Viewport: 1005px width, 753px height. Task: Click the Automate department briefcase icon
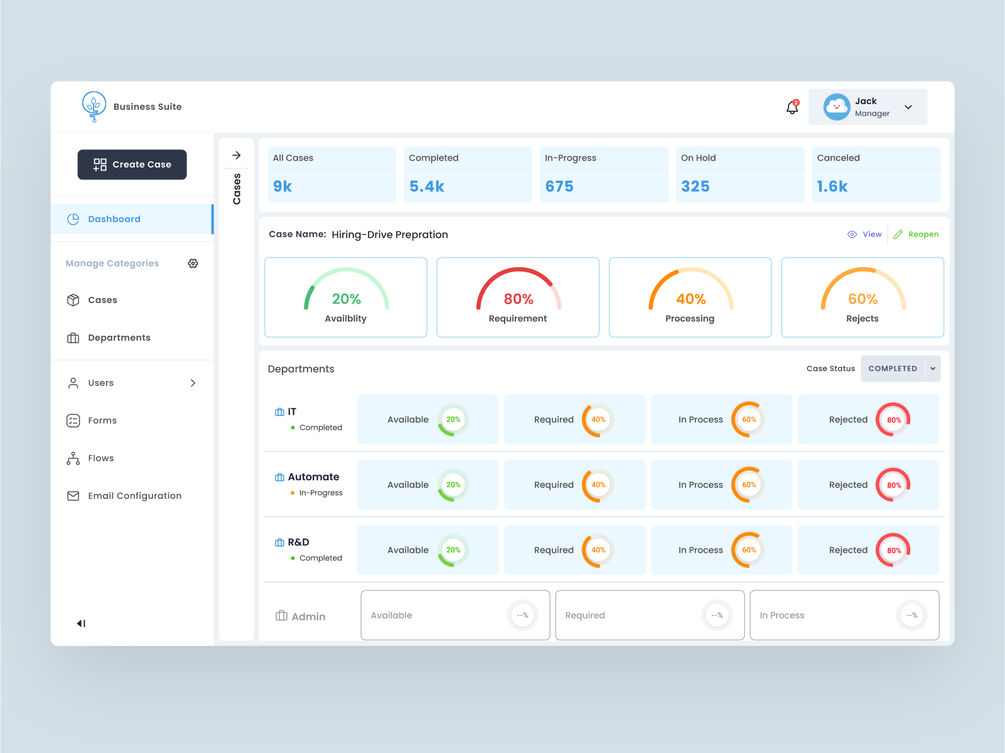click(x=279, y=477)
